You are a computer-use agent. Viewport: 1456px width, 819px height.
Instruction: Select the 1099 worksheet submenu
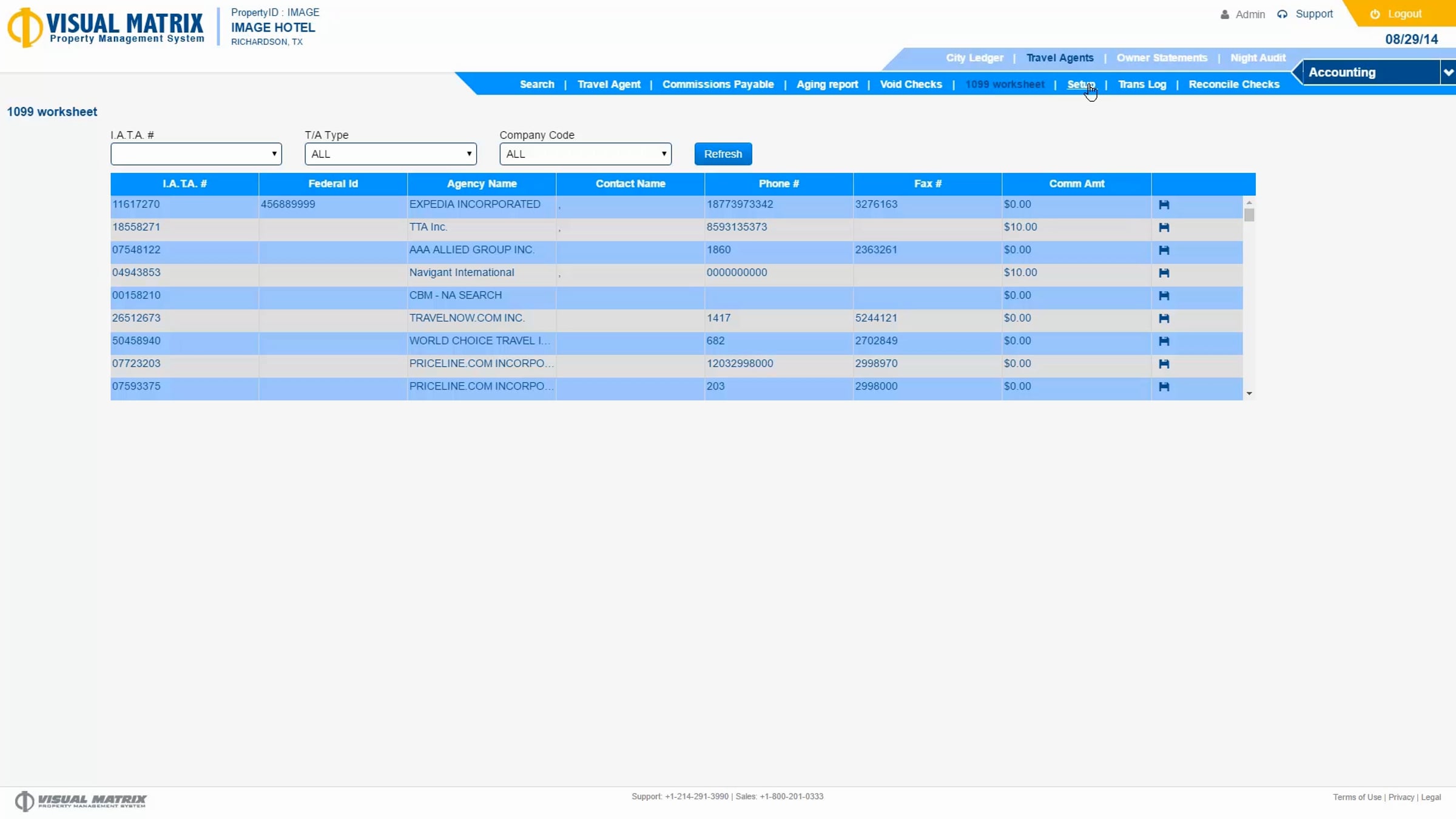(1005, 84)
